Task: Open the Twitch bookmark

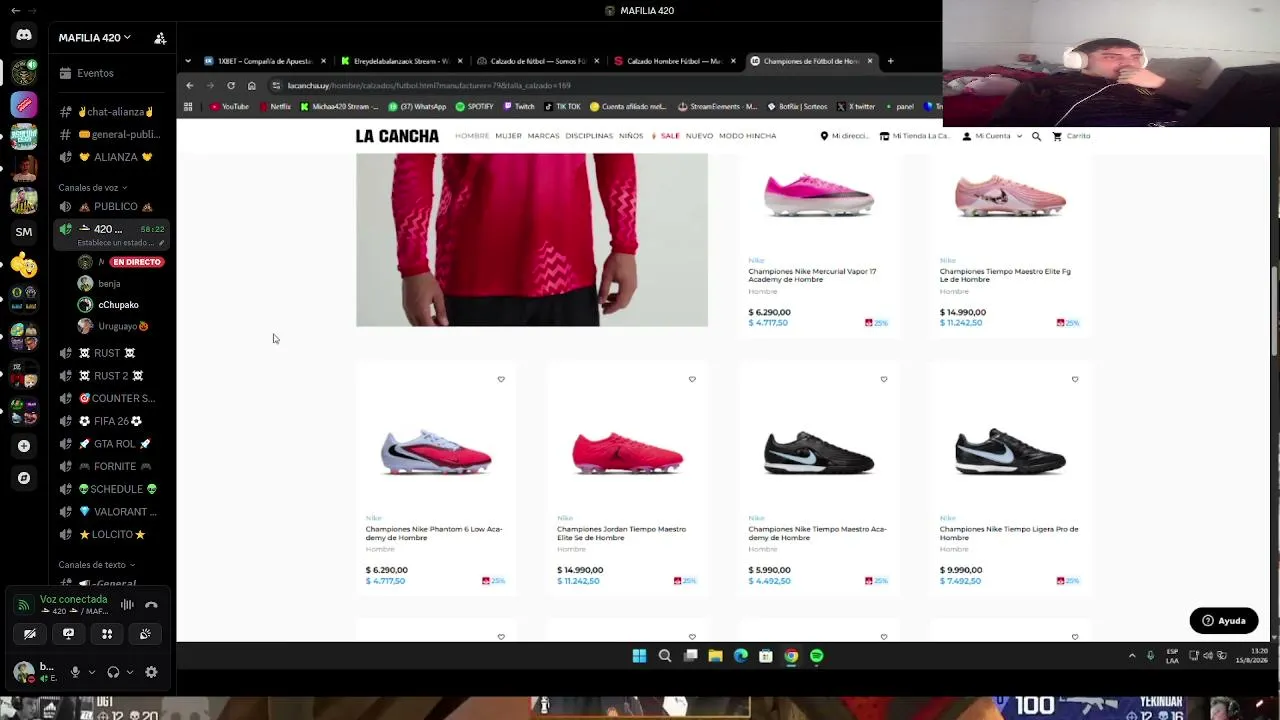Action: [519, 107]
